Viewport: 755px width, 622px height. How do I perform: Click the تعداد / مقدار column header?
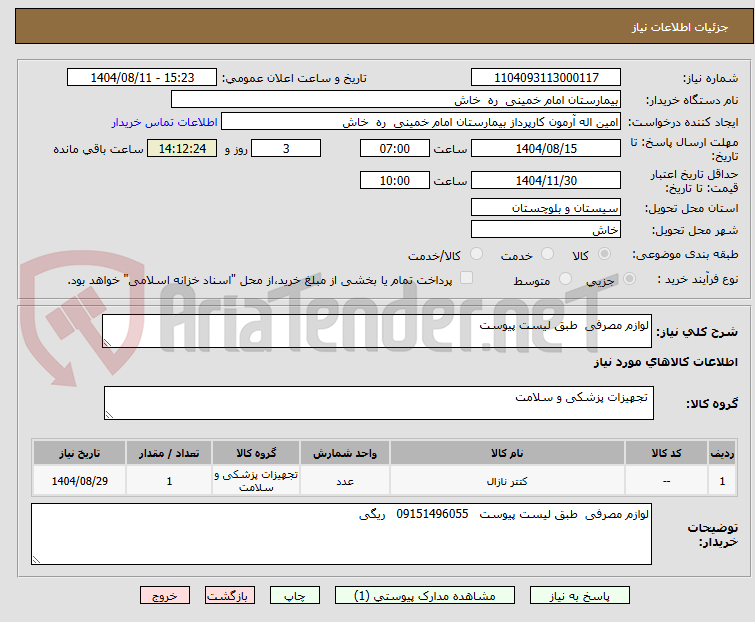coord(169,453)
